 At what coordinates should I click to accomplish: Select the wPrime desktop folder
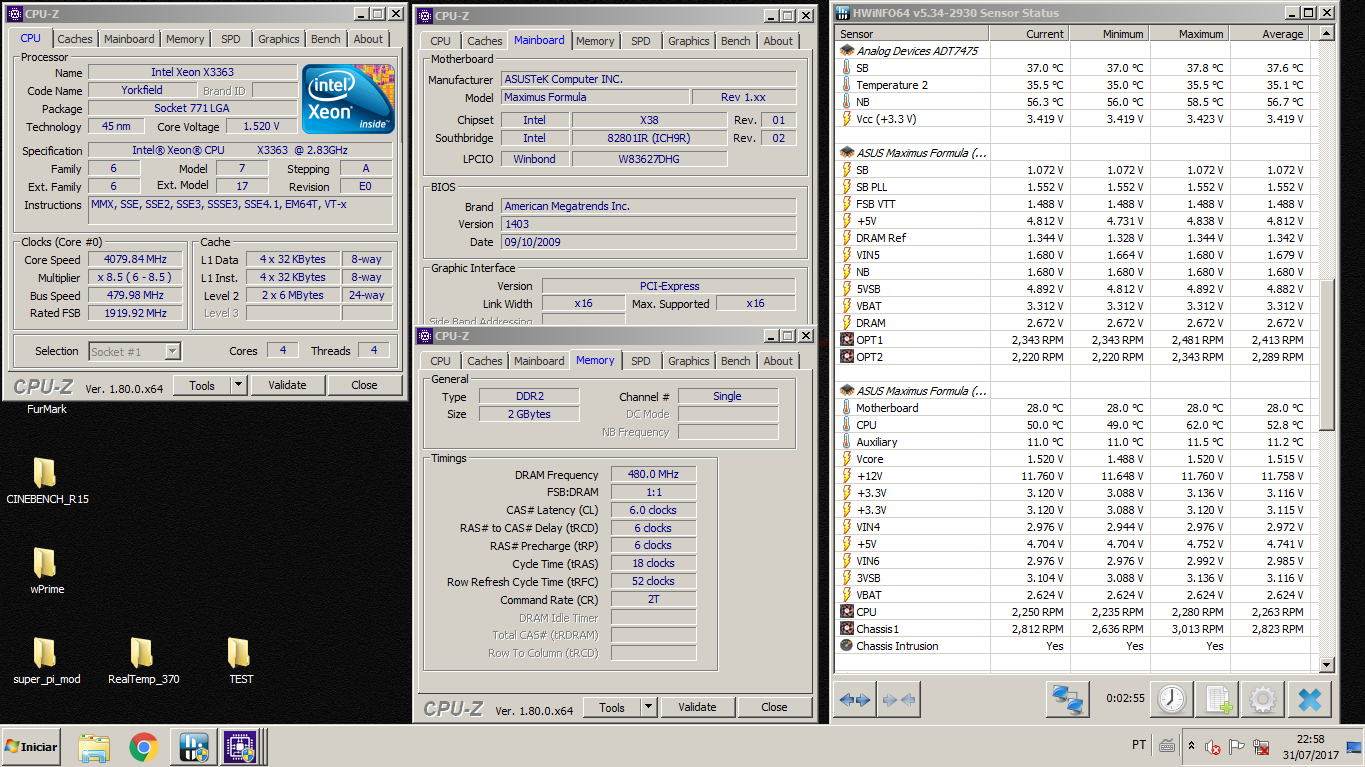[47, 572]
